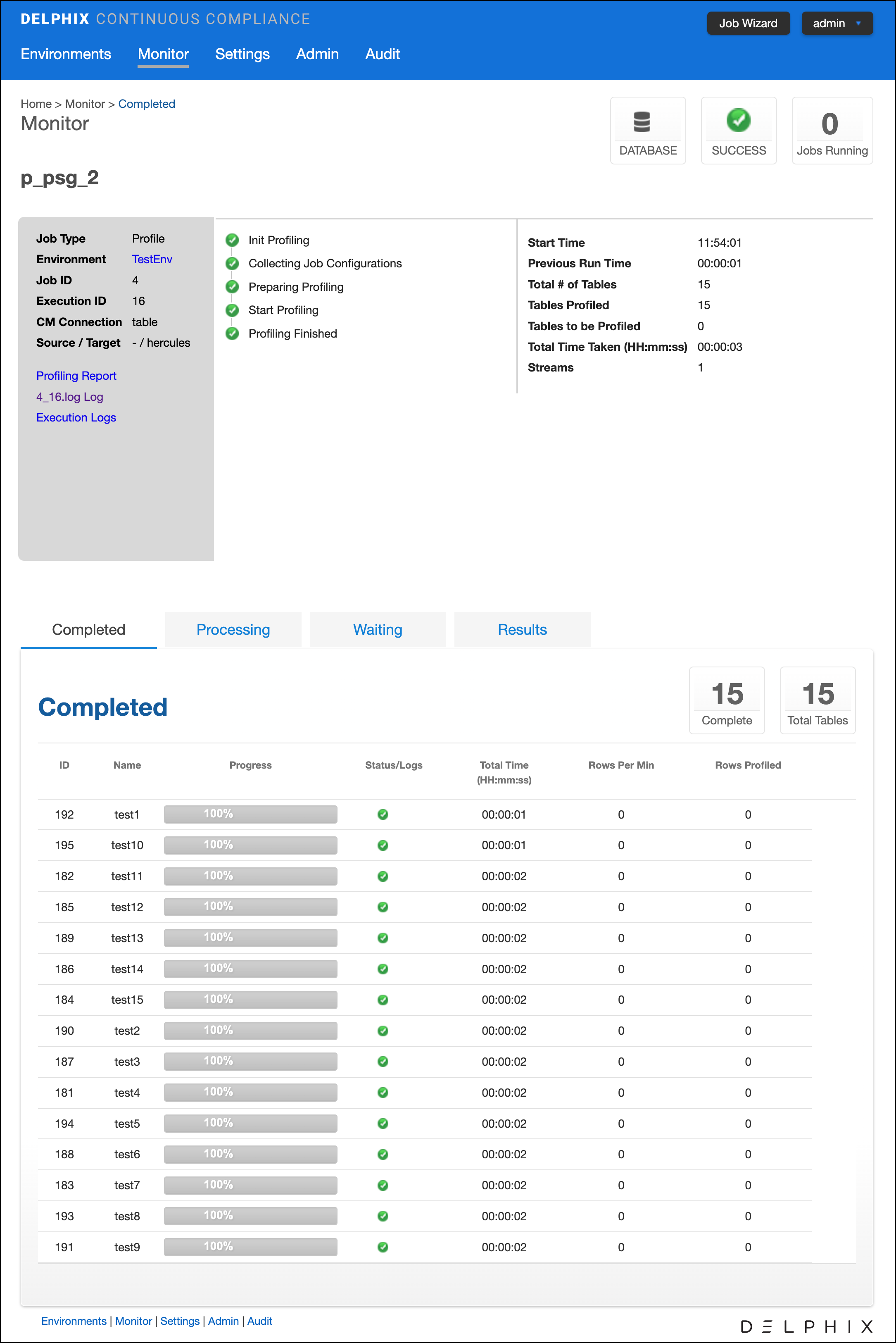
Task: Go to the Audit menu in the header
Action: pos(382,54)
